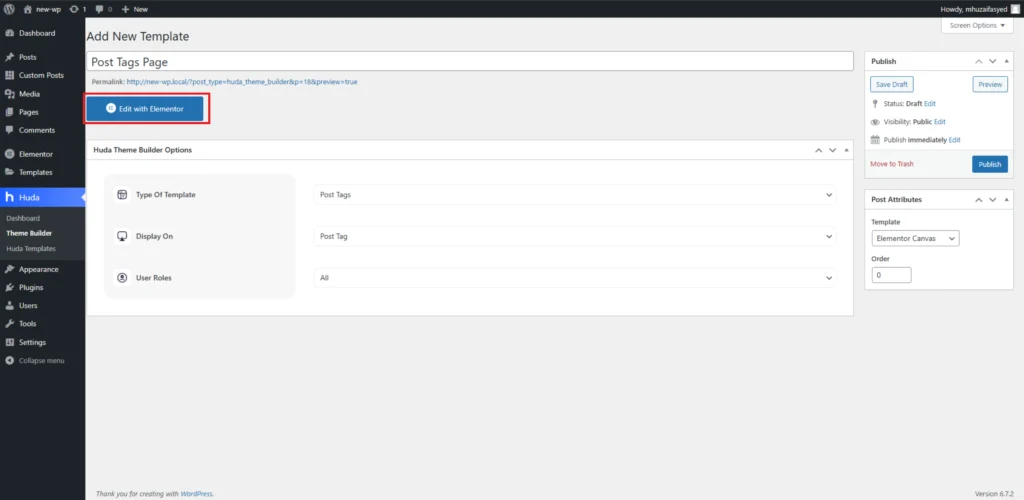Viewport: 1024px width, 500px height.
Task: Open the User Roles dropdown
Action: coord(575,278)
